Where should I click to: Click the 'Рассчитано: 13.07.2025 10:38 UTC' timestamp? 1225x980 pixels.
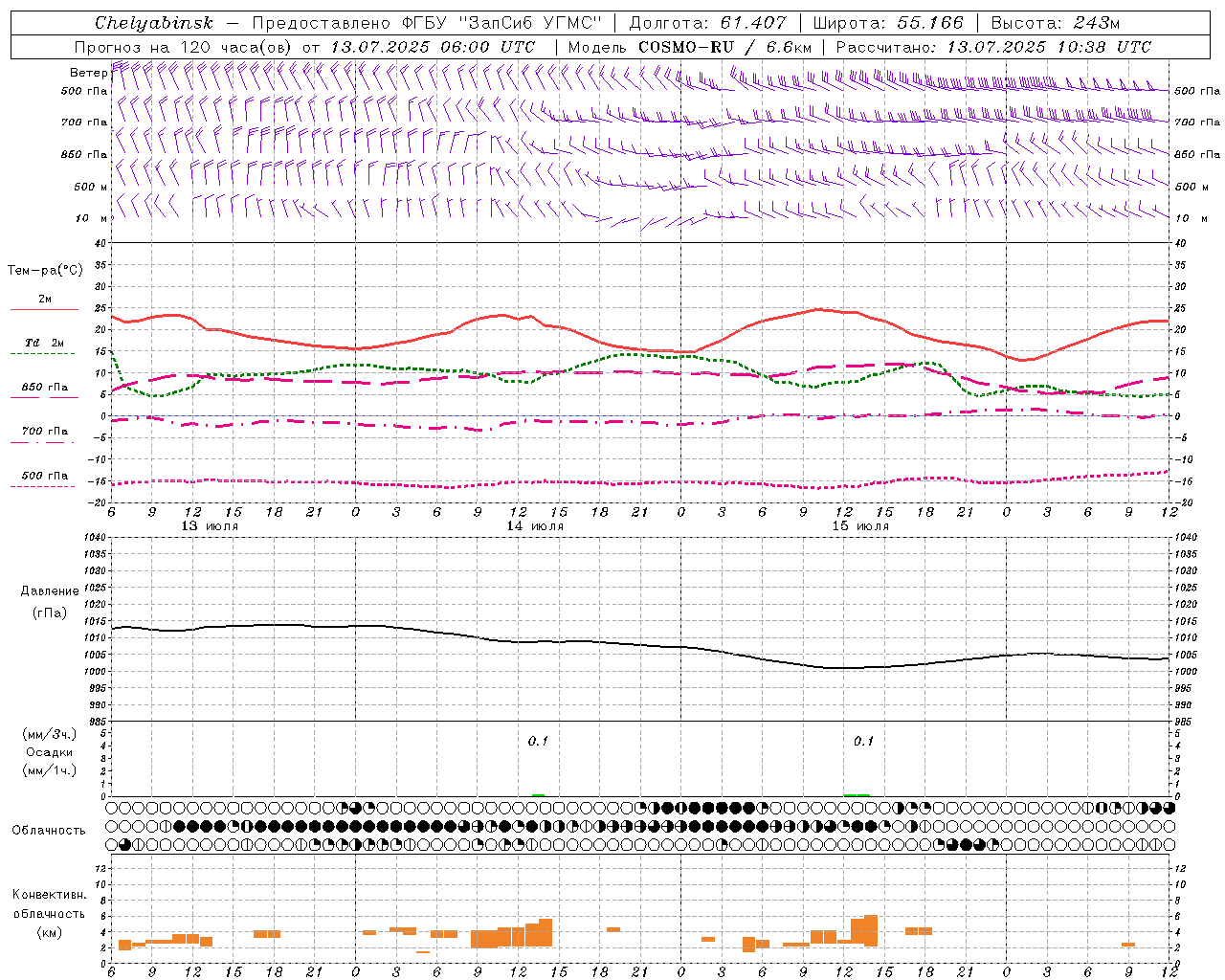coord(993,47)
